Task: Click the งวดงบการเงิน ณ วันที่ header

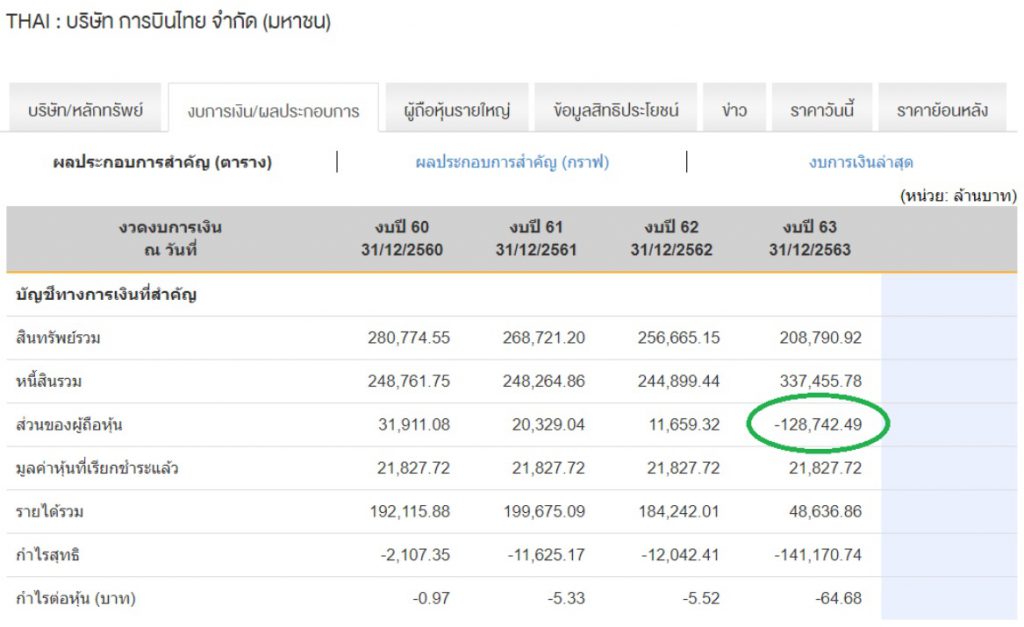Action: [x=170, y=238]
